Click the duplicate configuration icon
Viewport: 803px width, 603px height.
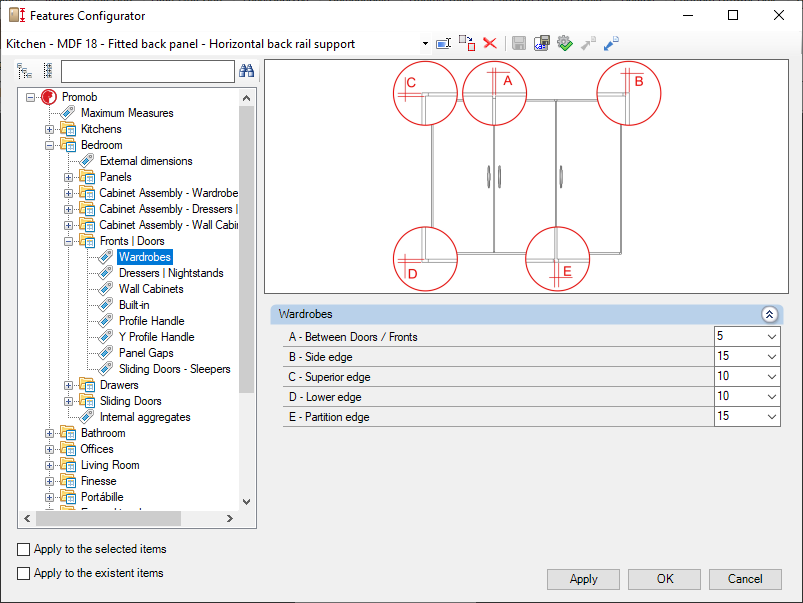(x=467, y=43)
